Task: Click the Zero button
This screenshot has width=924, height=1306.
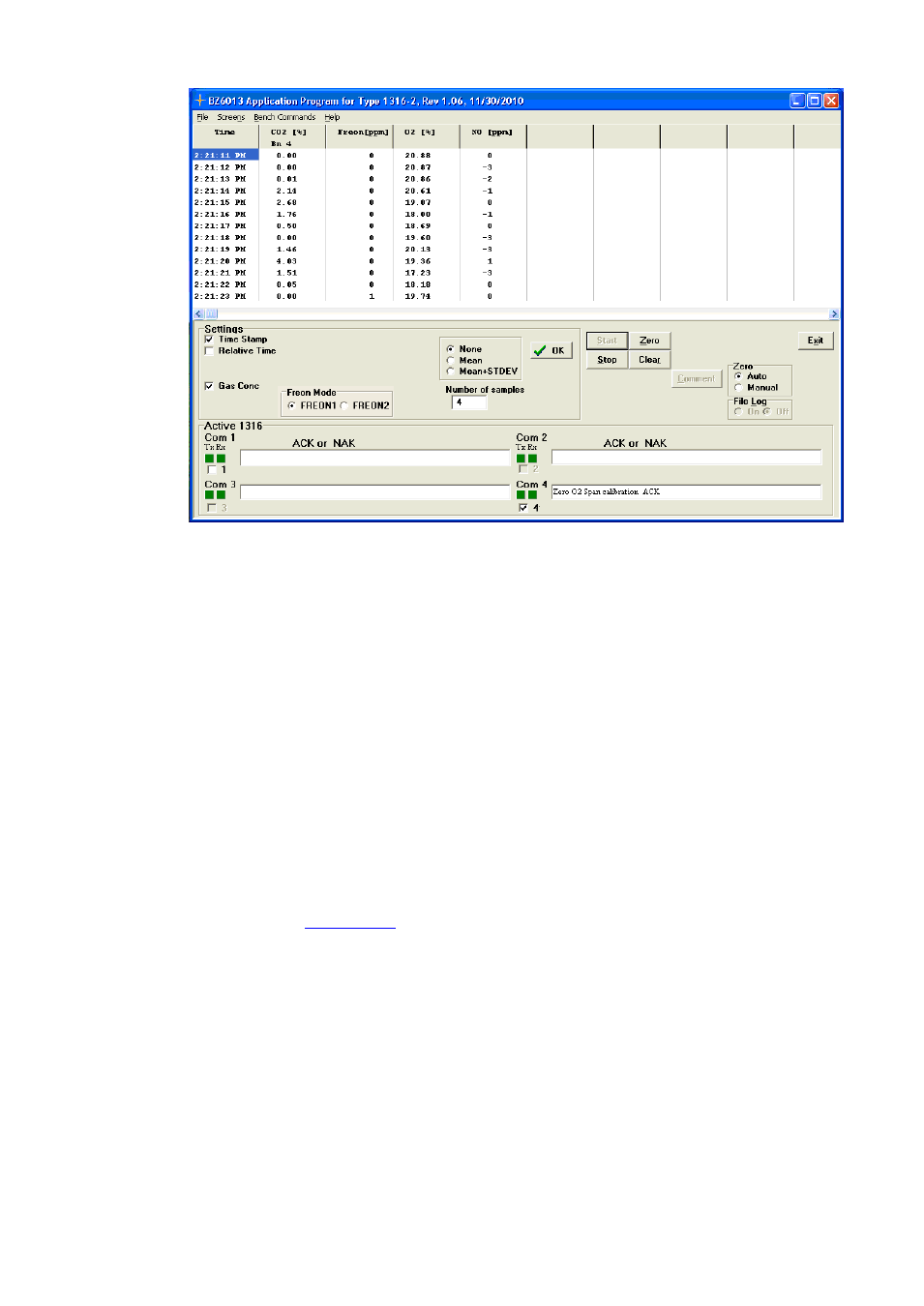Action: [649, 341]
